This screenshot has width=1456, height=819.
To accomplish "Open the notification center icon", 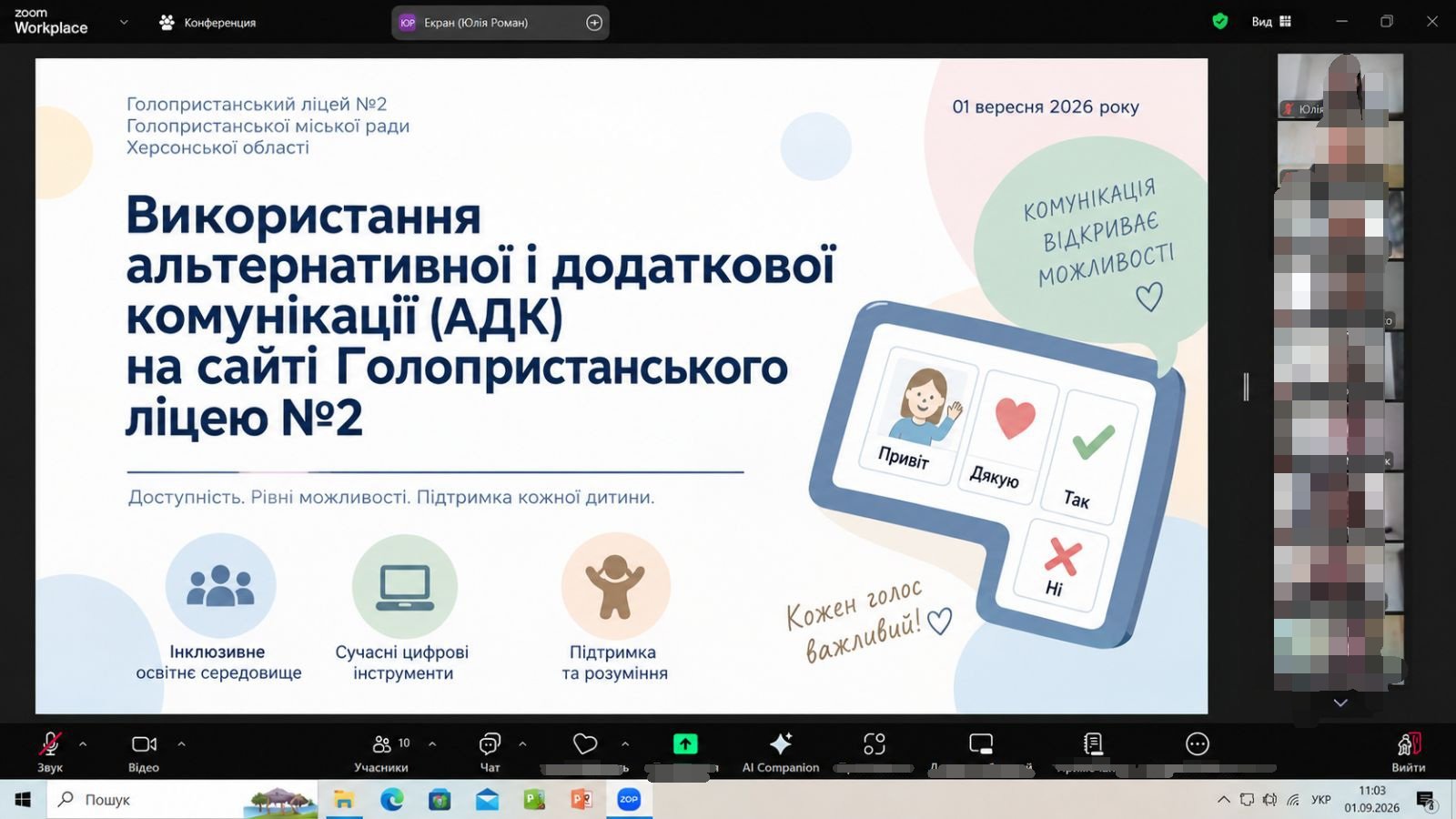I will click(x=1426, y=799).
